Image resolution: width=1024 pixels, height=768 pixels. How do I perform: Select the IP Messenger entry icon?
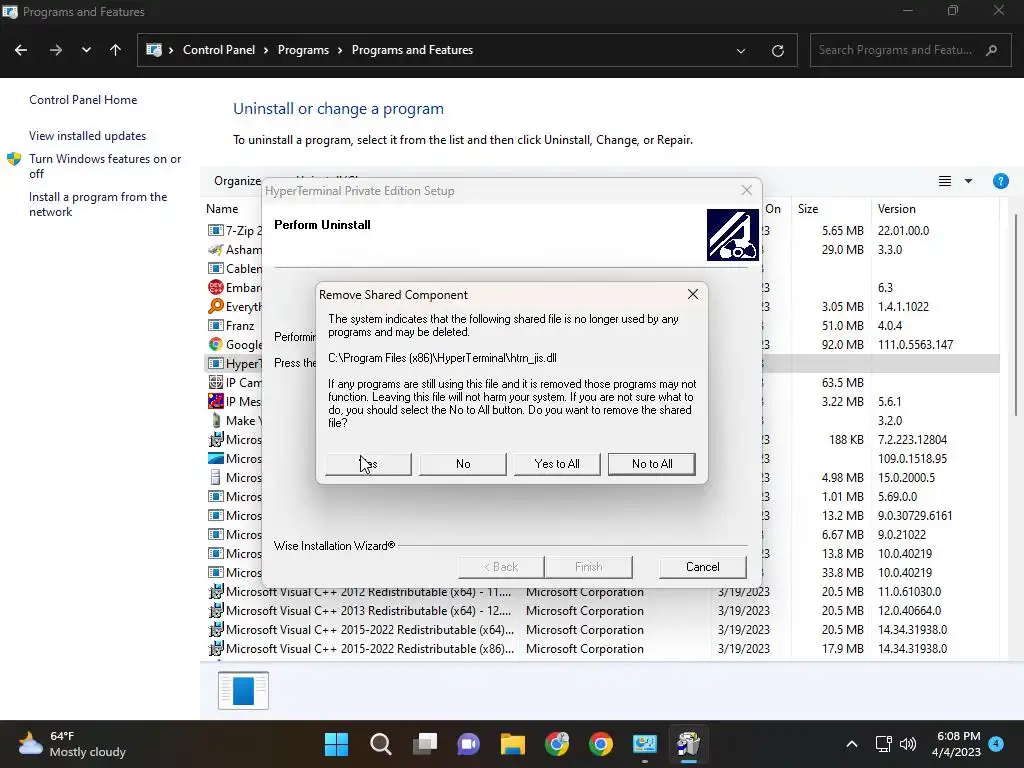[216, 402]
